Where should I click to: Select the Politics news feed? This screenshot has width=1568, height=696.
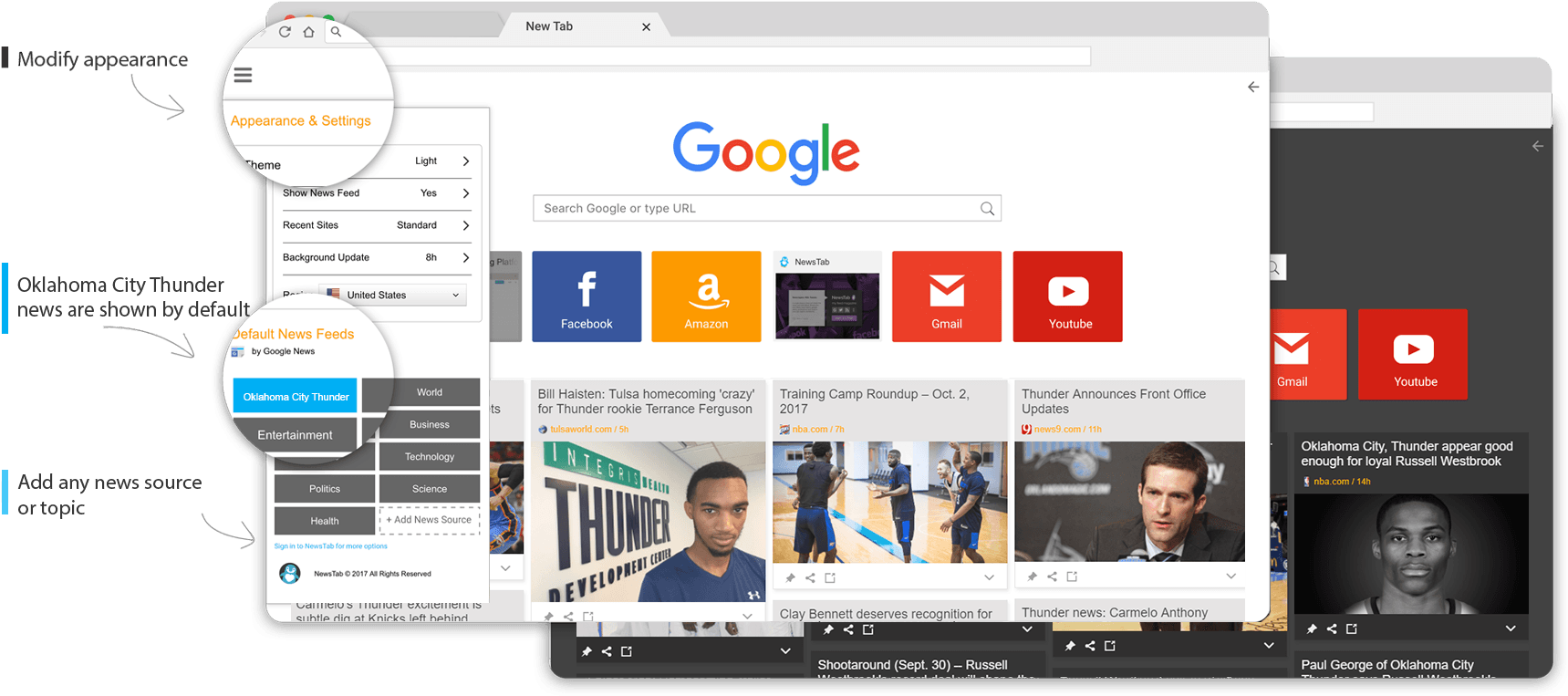coord(325,489)
